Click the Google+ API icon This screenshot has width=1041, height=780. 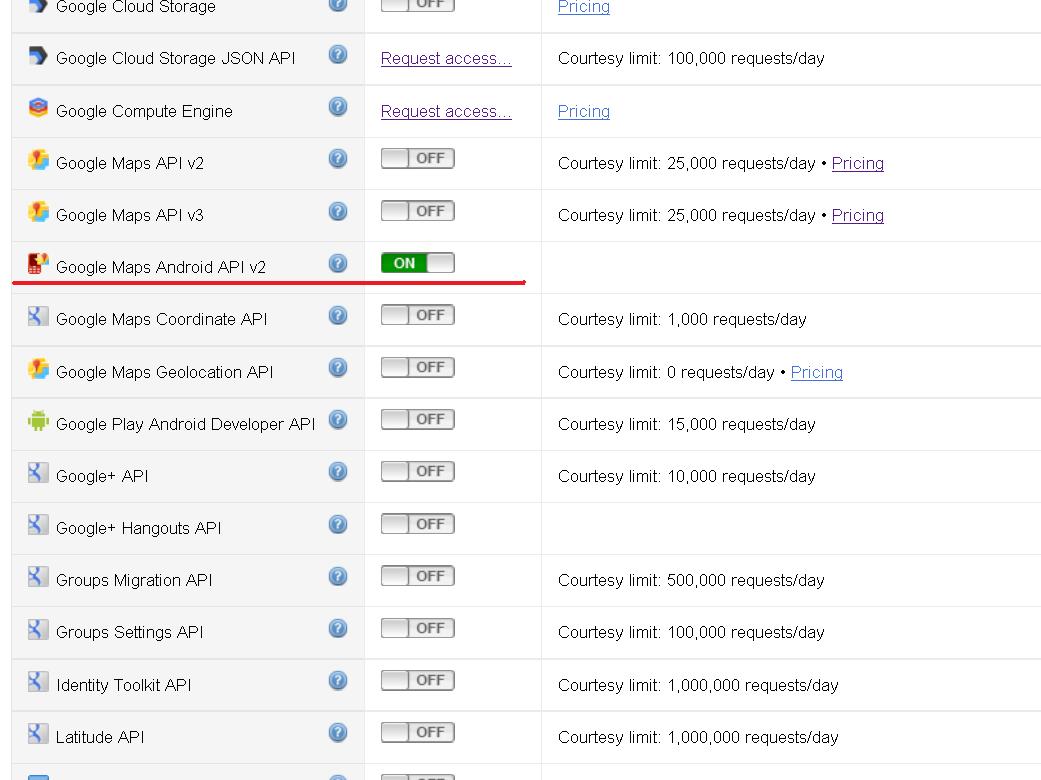(36, 472)
